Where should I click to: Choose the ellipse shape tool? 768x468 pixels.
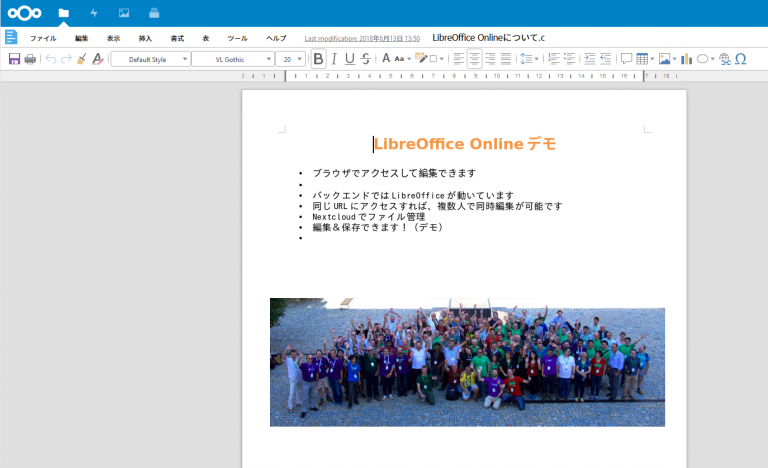[702, 59]
